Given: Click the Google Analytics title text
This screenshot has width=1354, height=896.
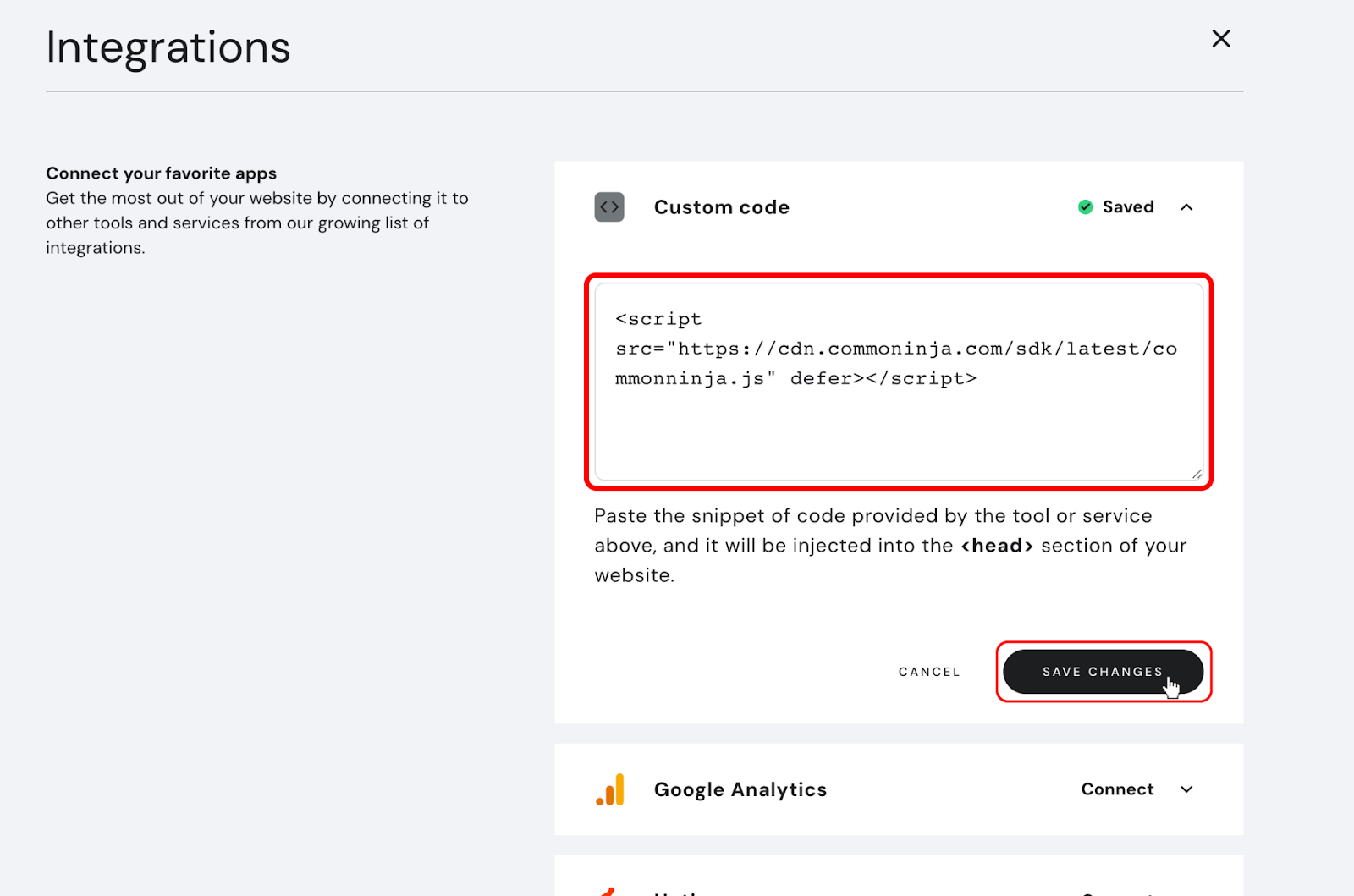Looking at the screenshot, I should click(x=740, y=790).
